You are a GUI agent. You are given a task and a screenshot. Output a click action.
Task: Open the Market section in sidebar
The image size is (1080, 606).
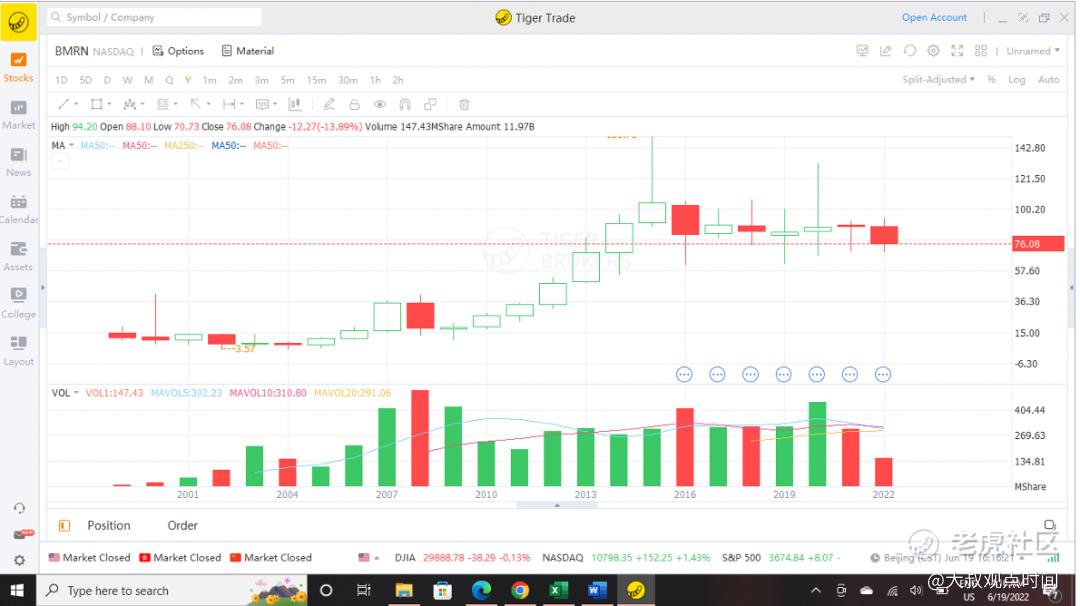tap(19, 115)
